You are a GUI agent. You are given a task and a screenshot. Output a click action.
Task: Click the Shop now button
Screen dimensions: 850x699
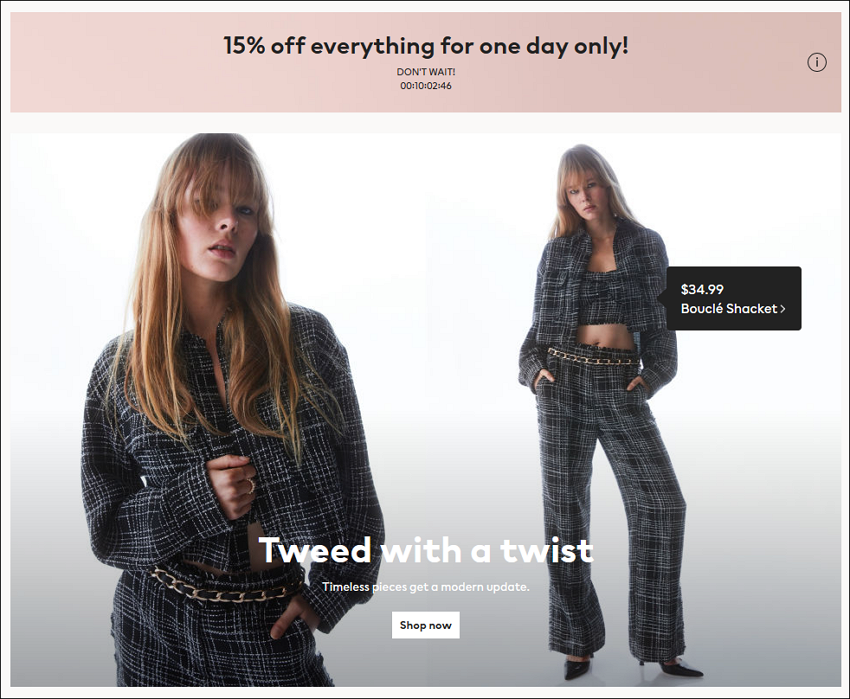pyautogui.click(x=426, y=625)
